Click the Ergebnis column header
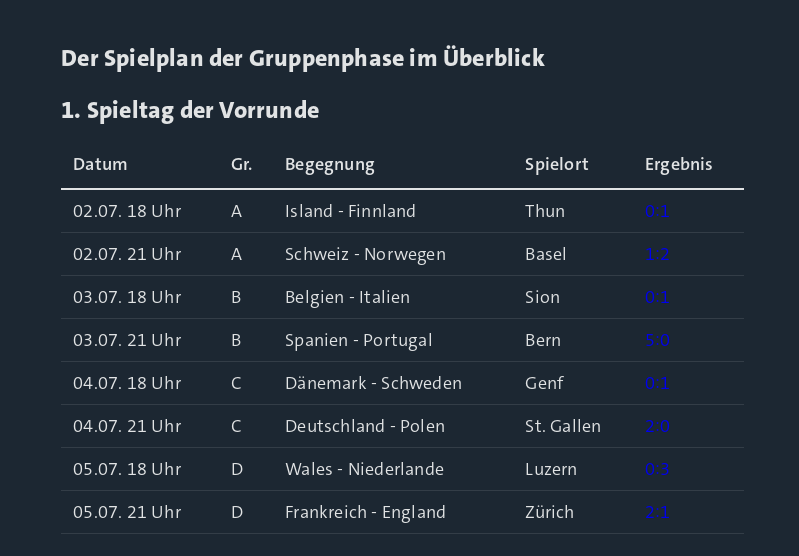 [x=678, y=165]
